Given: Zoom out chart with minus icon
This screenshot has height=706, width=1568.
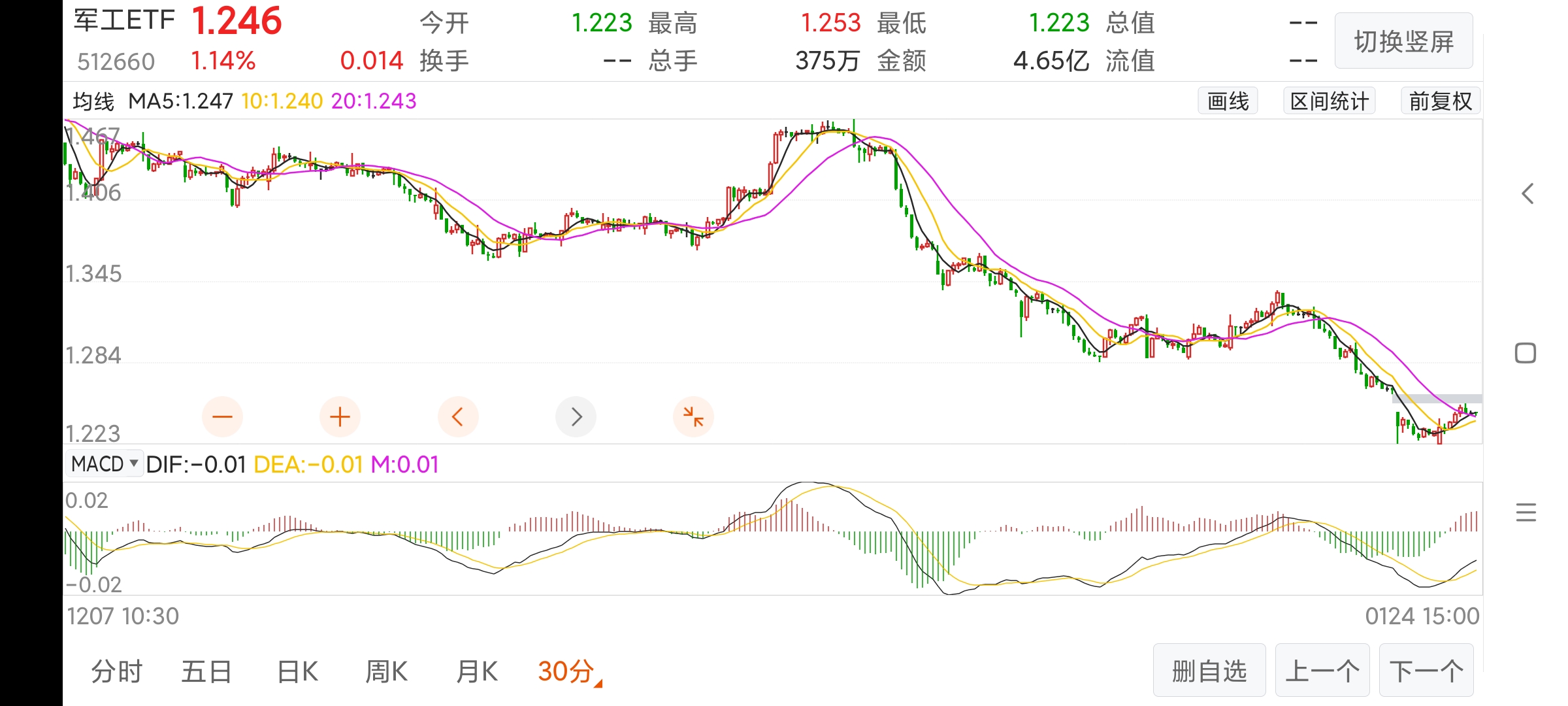Looking at the screenshot, I should click(222, 416).
